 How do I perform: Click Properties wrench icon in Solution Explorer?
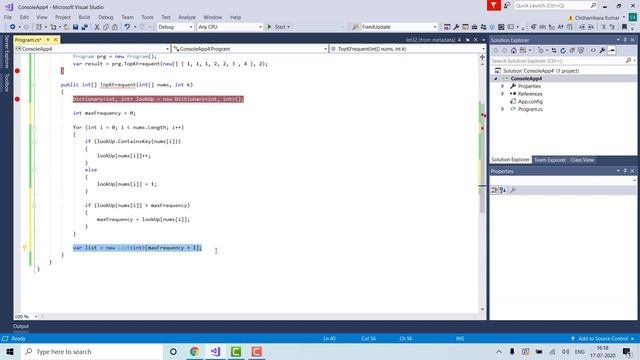pos(602,51)
